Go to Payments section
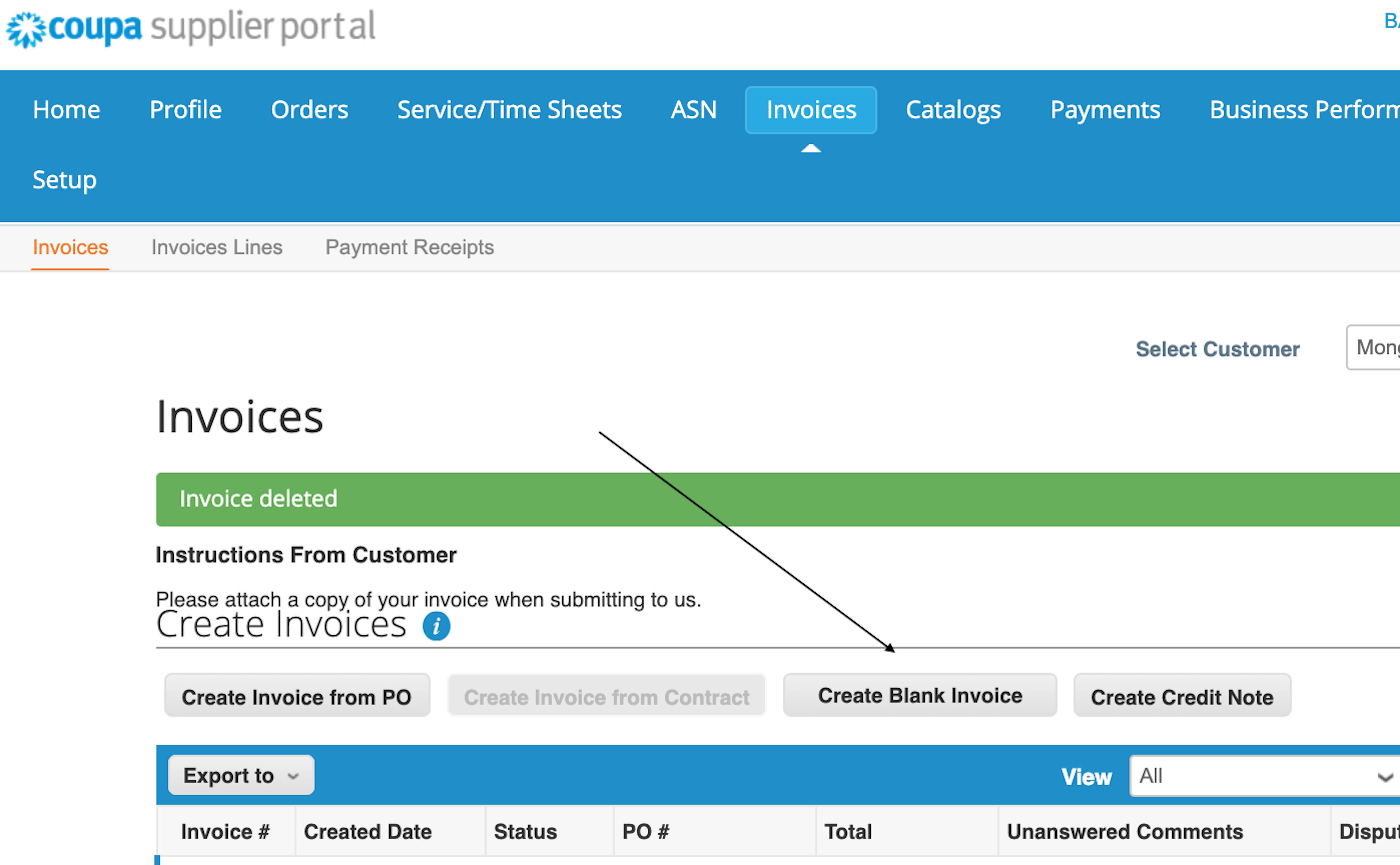The image size is (1400, 865). [1105, 110]
